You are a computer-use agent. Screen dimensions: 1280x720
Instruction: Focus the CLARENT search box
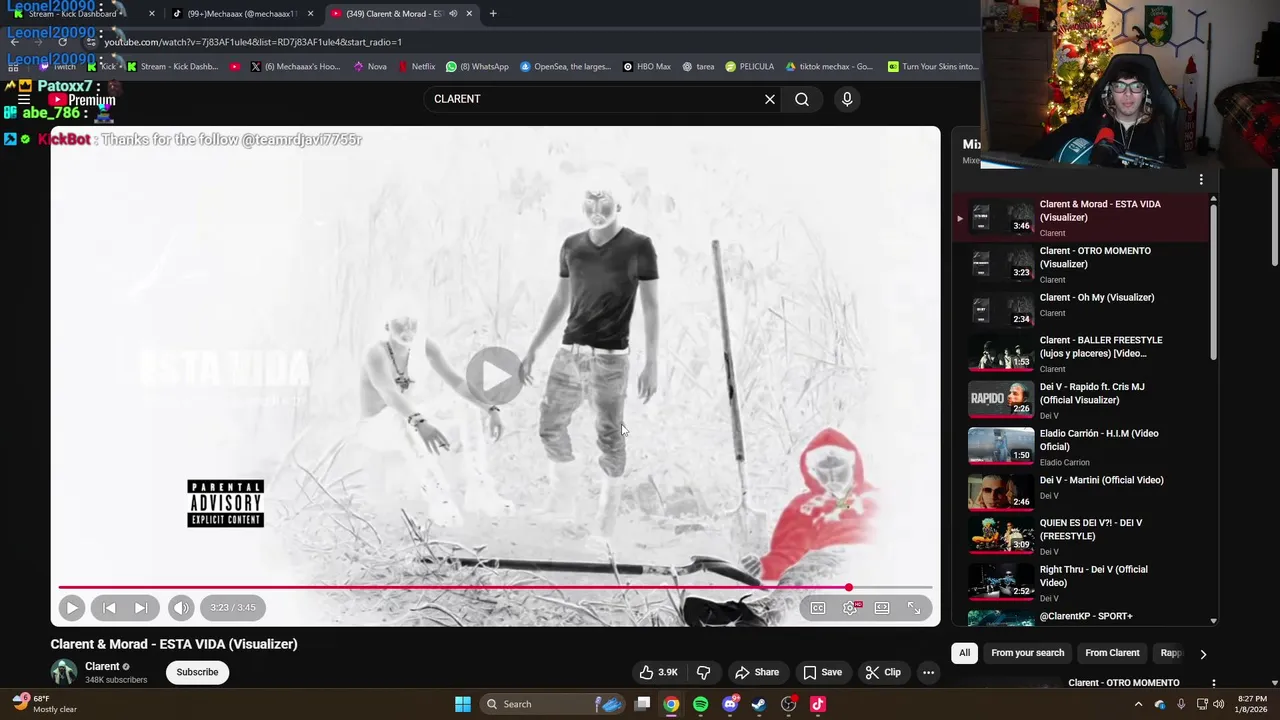point(594,99)
